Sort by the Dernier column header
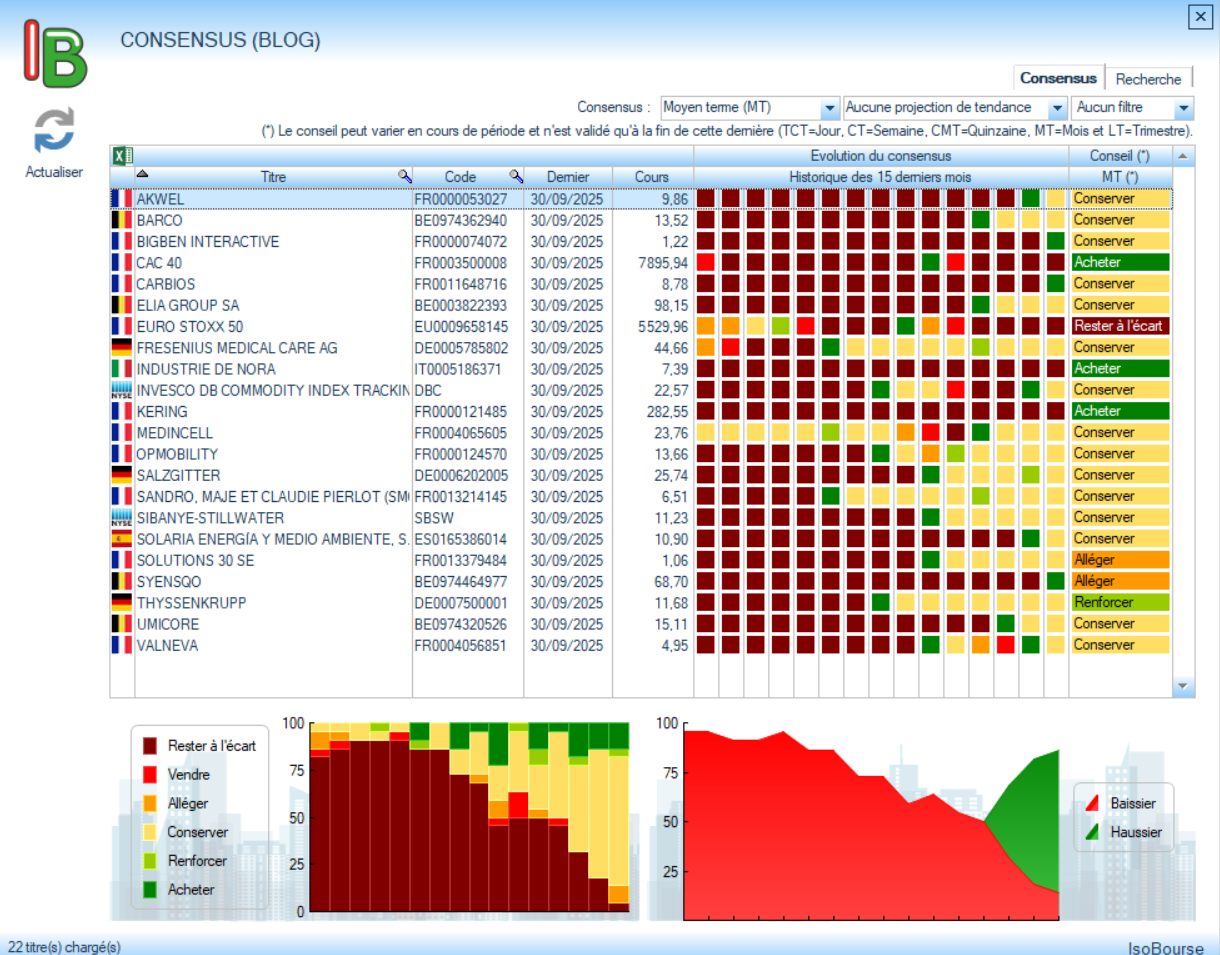The image size is (1220, 955). pos(568,176)
